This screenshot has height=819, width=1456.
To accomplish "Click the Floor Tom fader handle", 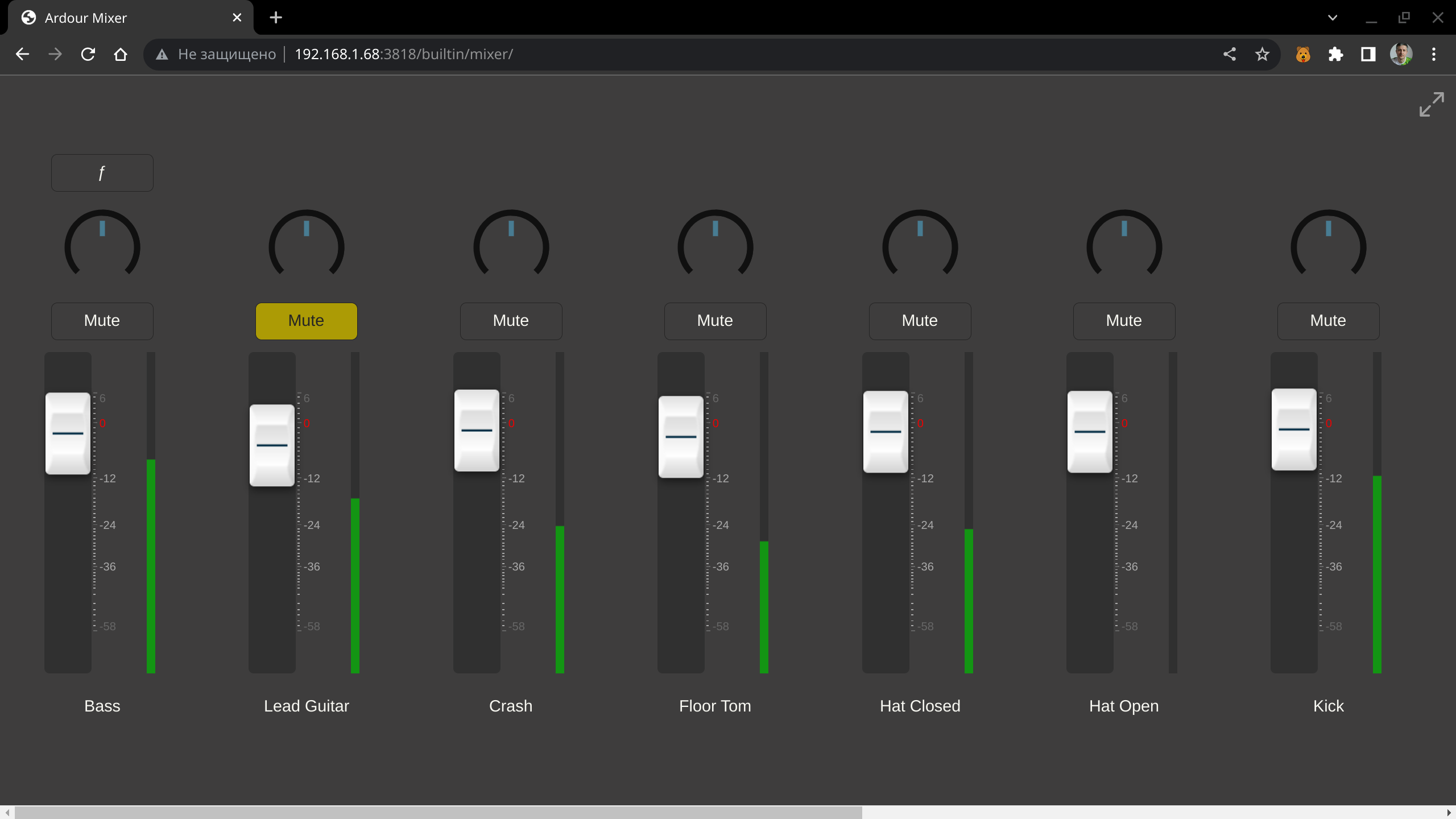I will (681, 437).
